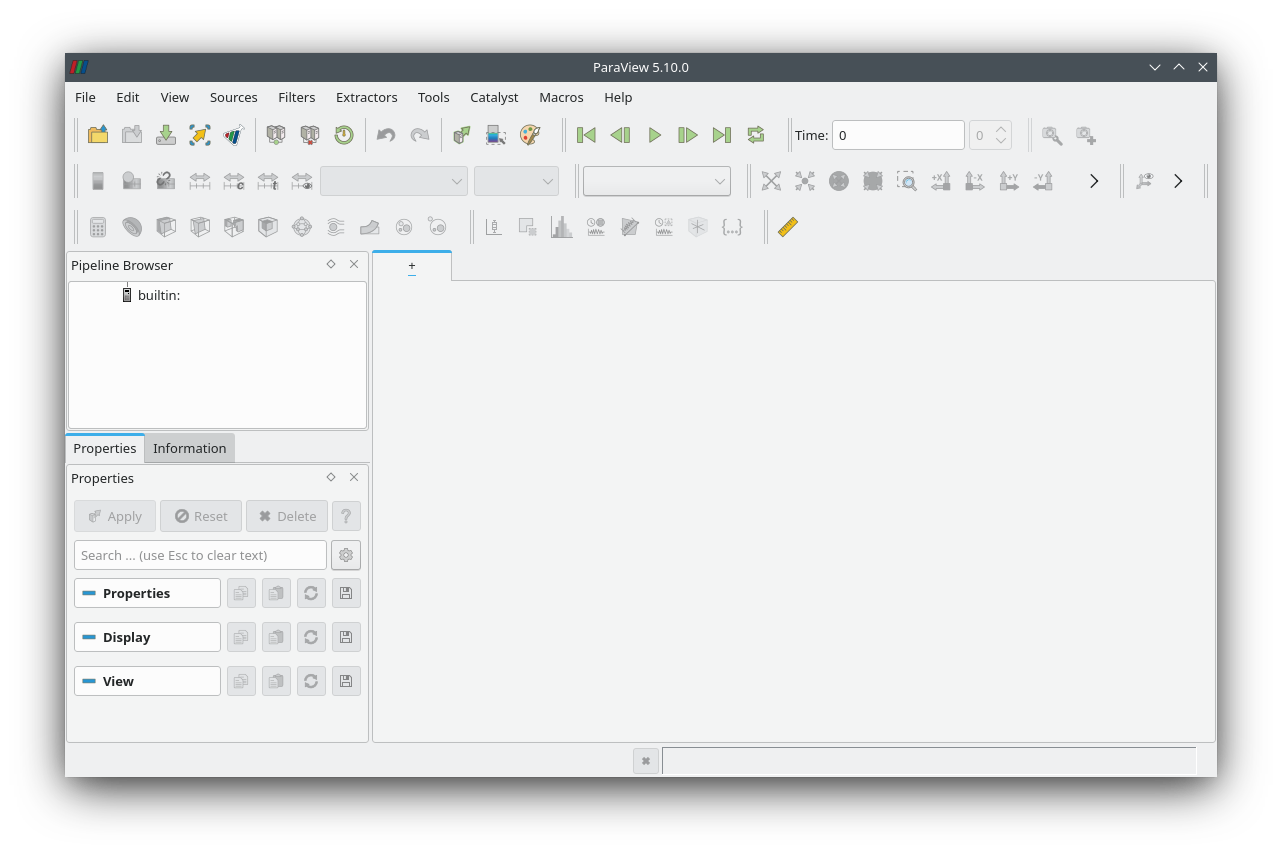Jump to last animation frame
This screenshot has width=1282, height=854.
pyautogui.click(x=722, y=135)
